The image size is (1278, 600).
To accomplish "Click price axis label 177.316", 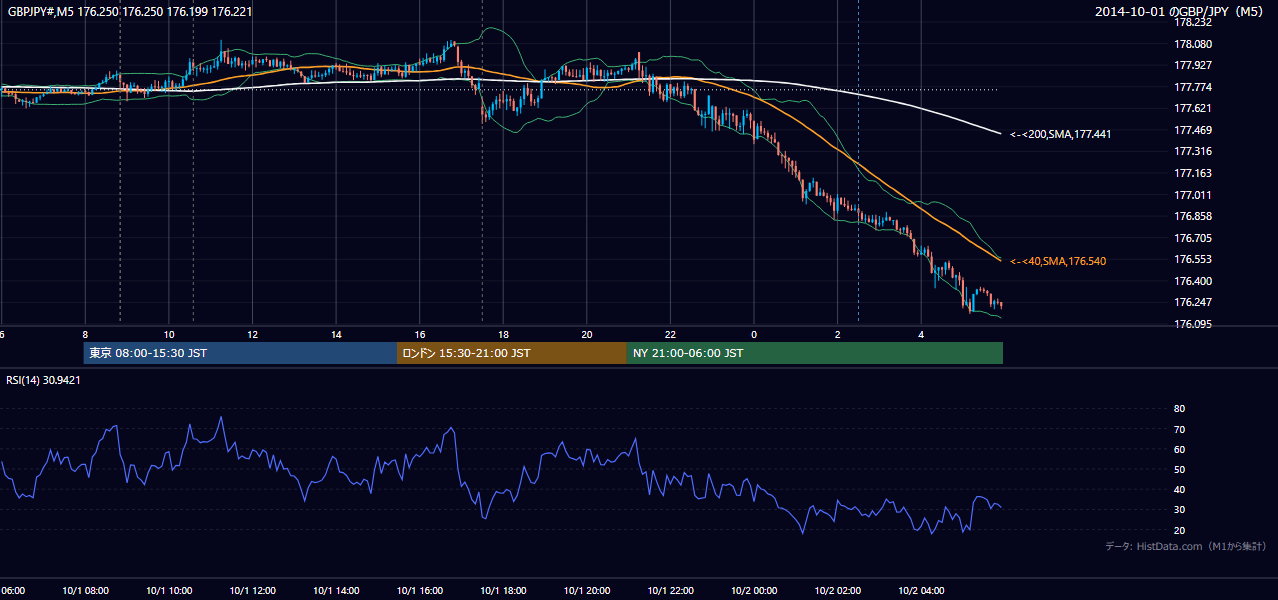I will pyautogui.click(x=1193, y=152).
